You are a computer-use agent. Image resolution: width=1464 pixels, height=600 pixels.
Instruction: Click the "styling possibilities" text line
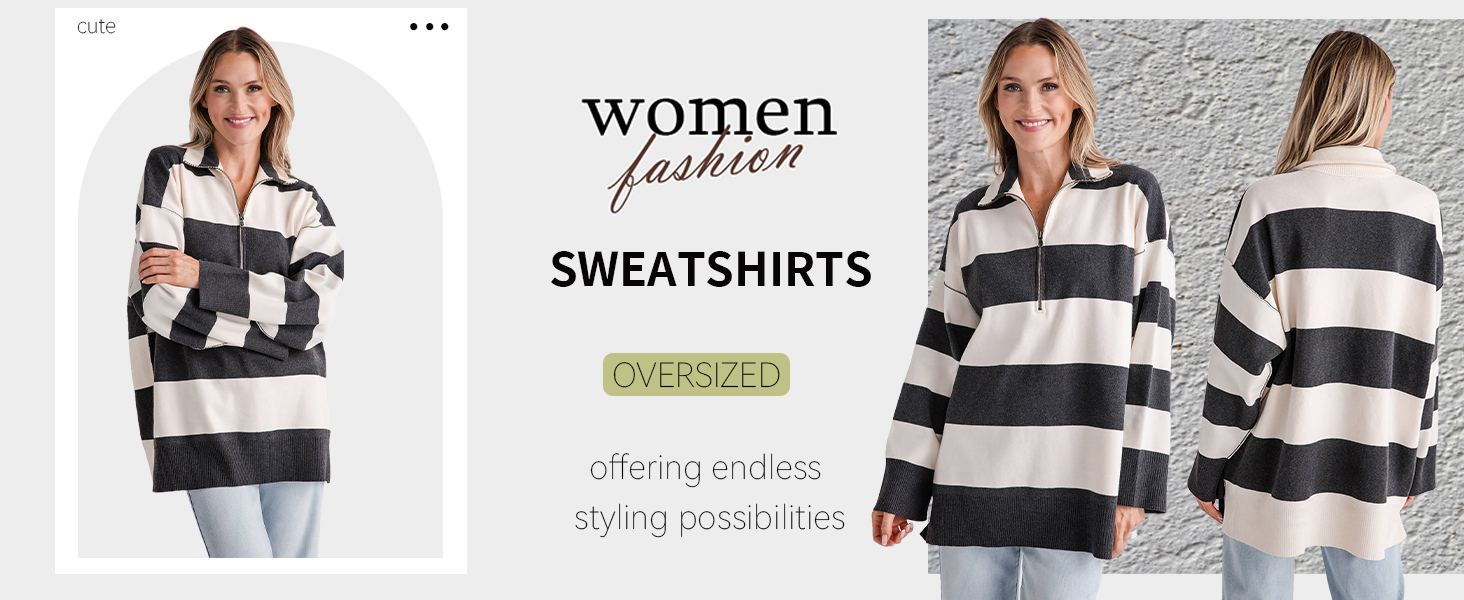click(710, 518)
